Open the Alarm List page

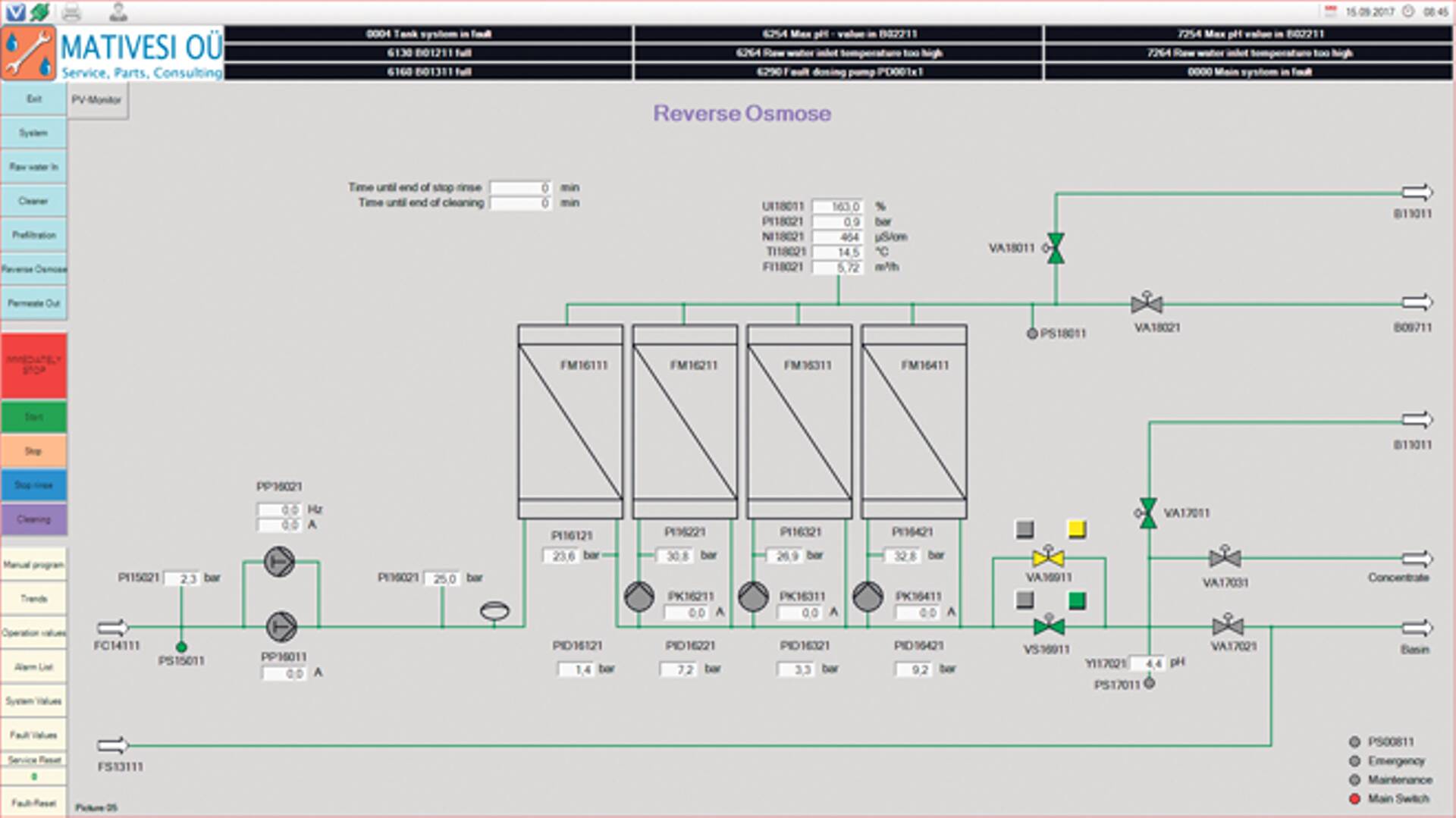[34, 667]
